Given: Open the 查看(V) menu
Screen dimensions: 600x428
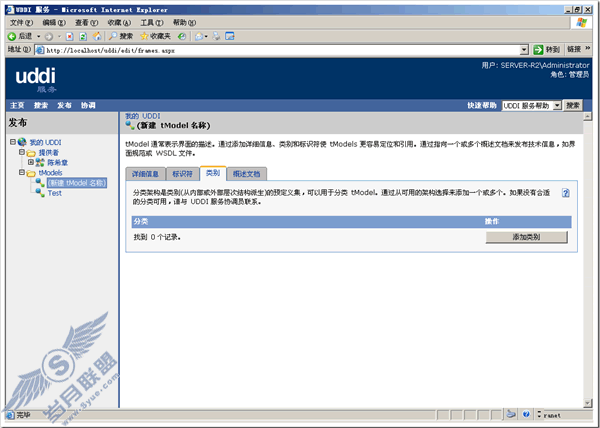Looking at the screenshot, I should pos(86,23).
